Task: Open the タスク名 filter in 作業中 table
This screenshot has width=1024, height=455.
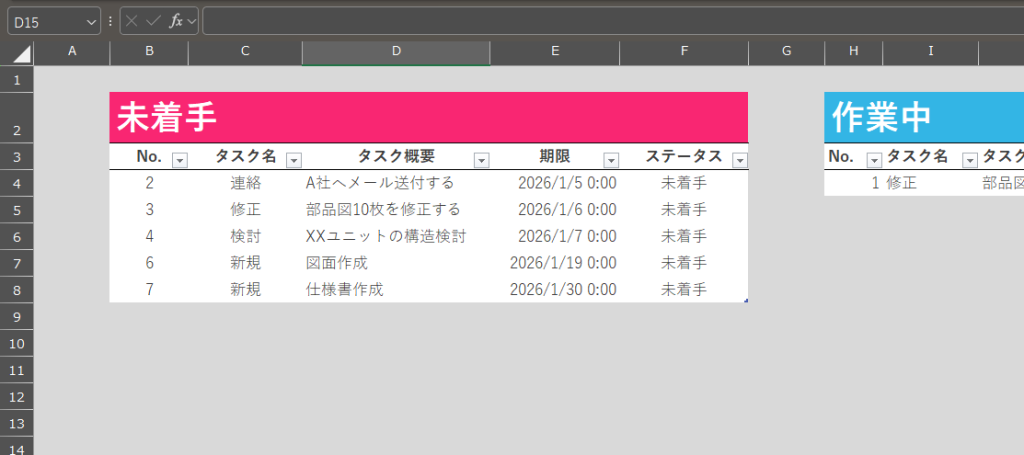Action: point(969,160)
